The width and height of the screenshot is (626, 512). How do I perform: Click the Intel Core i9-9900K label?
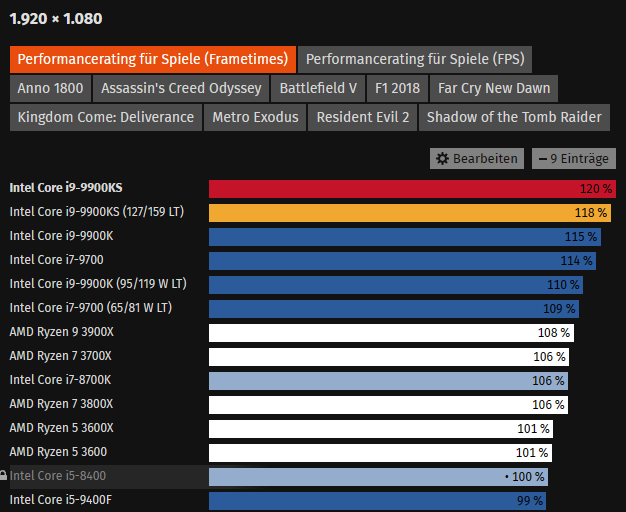click(x=61, y=236)
